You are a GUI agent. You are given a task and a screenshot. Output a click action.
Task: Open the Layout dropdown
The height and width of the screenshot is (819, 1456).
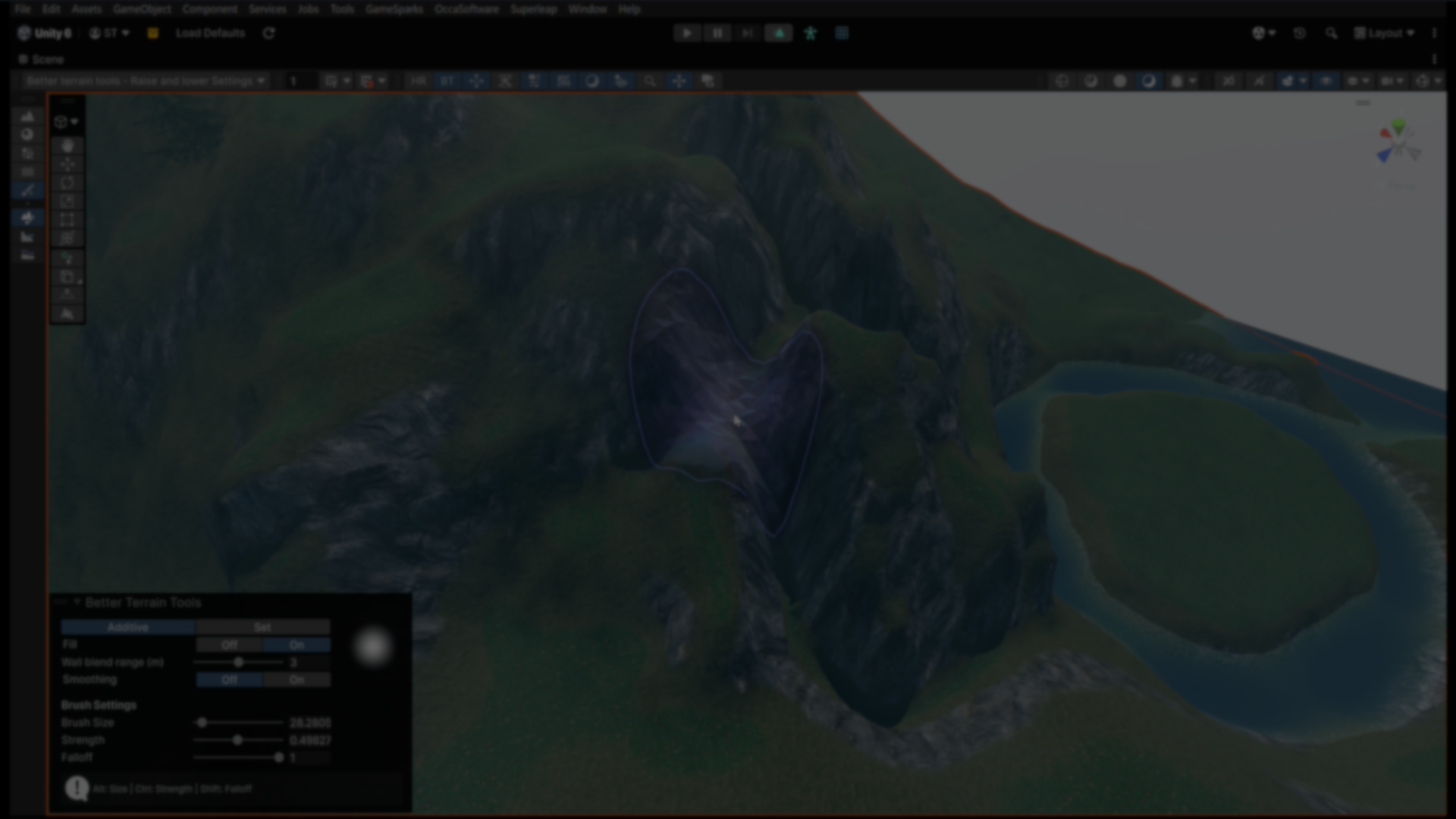[1385, 33]
